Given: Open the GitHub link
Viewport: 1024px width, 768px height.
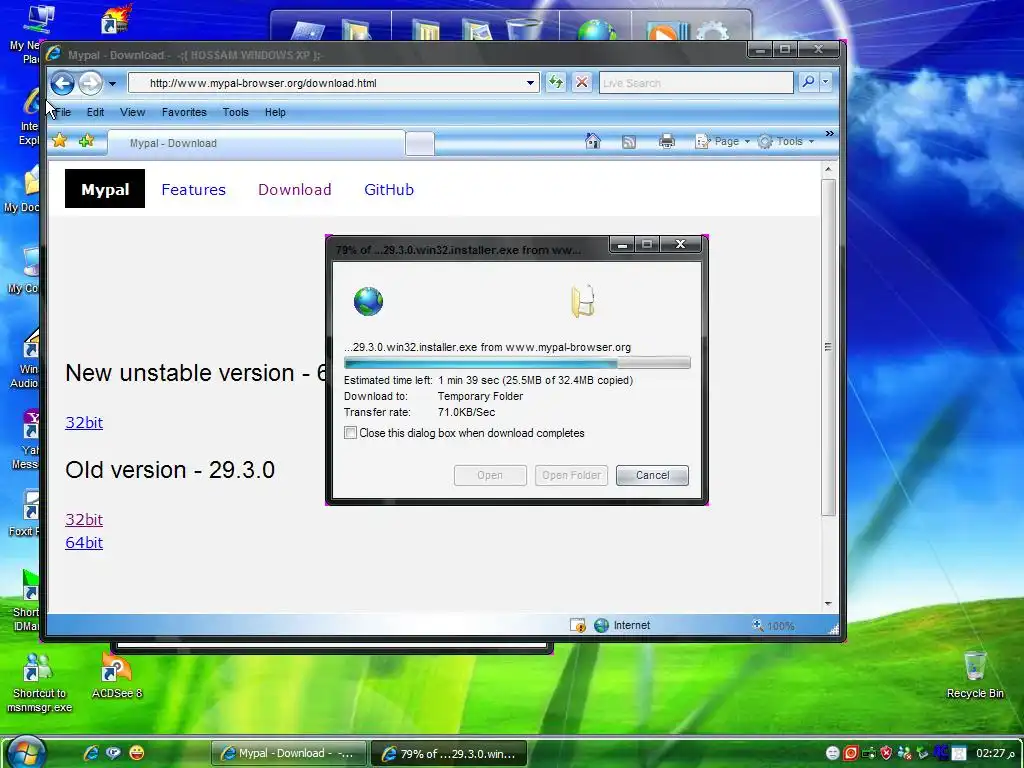Looking at the screenshot, I should click(x=389, y=189).
